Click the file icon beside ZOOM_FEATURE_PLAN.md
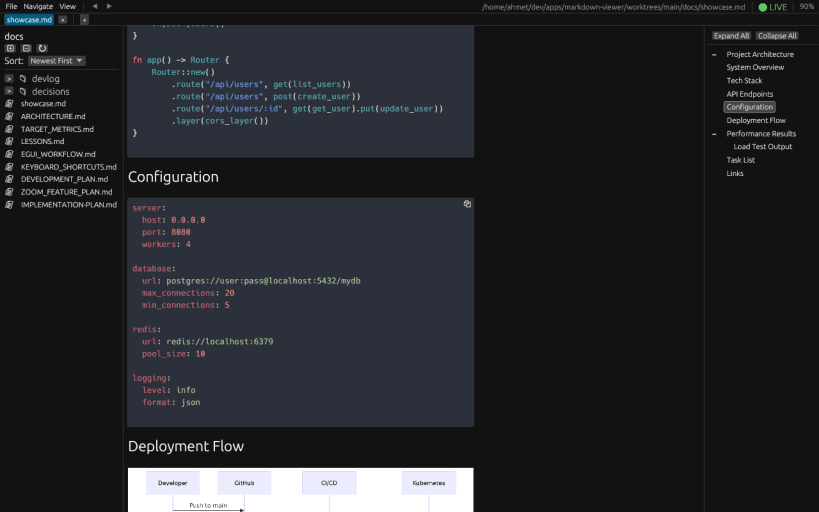 tap(9, 192)
